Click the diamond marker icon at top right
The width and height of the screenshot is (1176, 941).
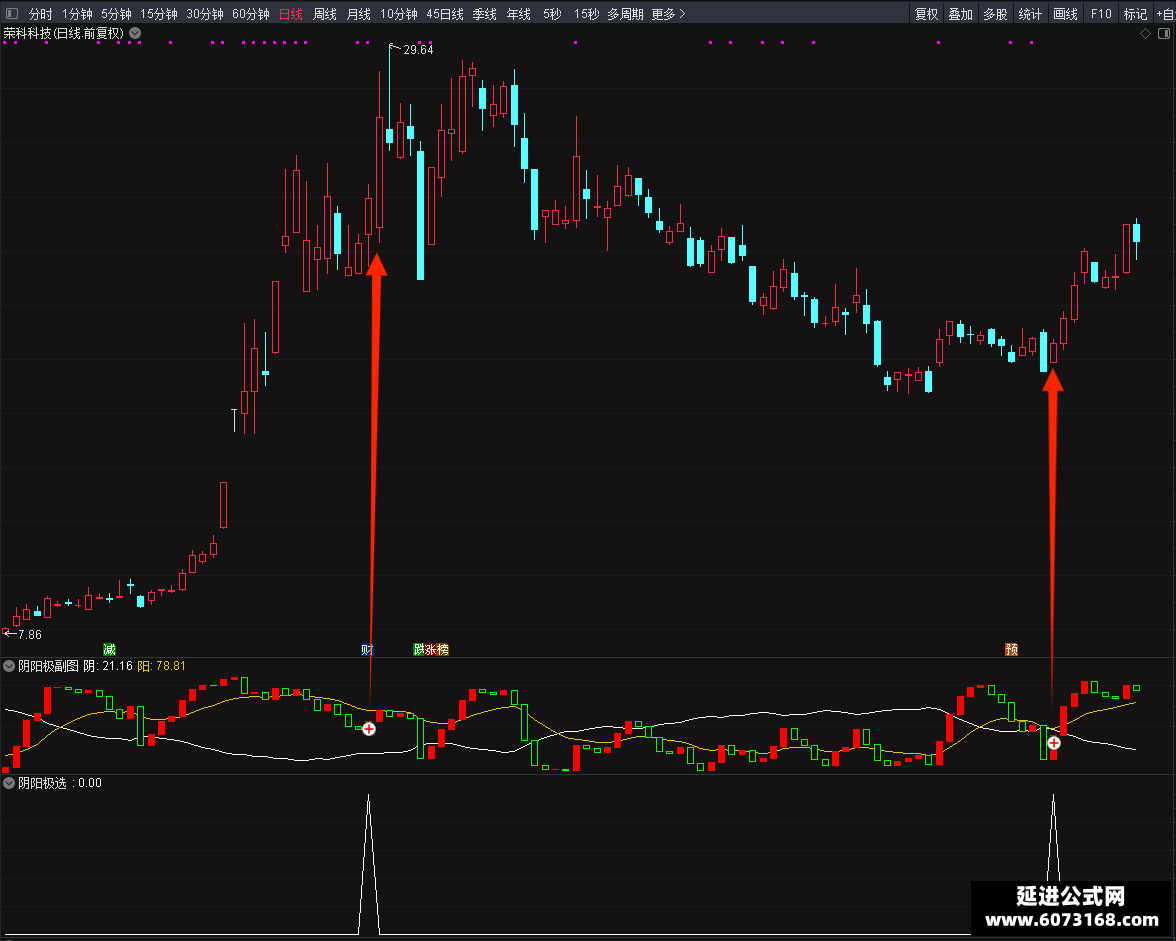[x=1145, y=34]
